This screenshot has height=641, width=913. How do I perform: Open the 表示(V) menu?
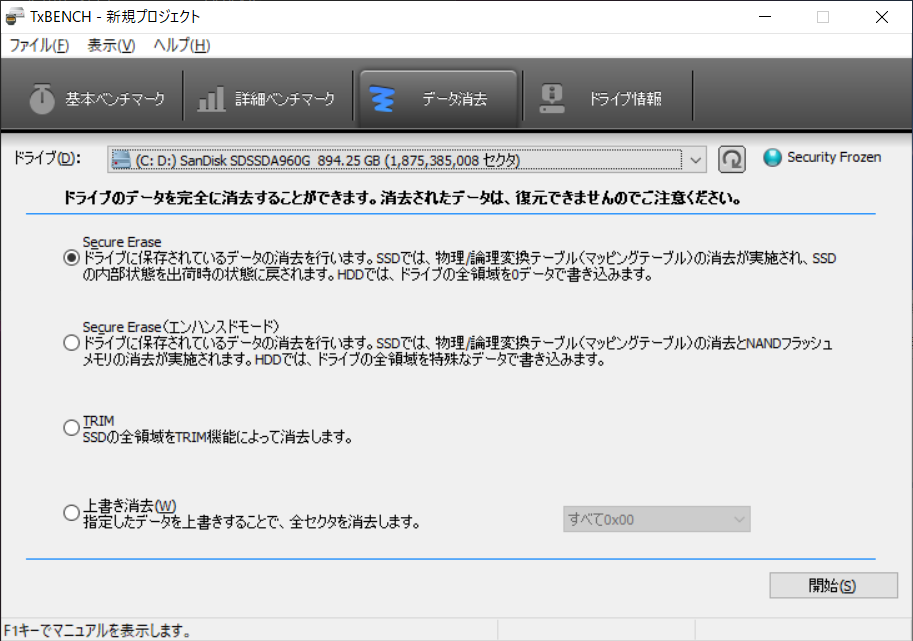pyautogui.click(x=111, y=45)
